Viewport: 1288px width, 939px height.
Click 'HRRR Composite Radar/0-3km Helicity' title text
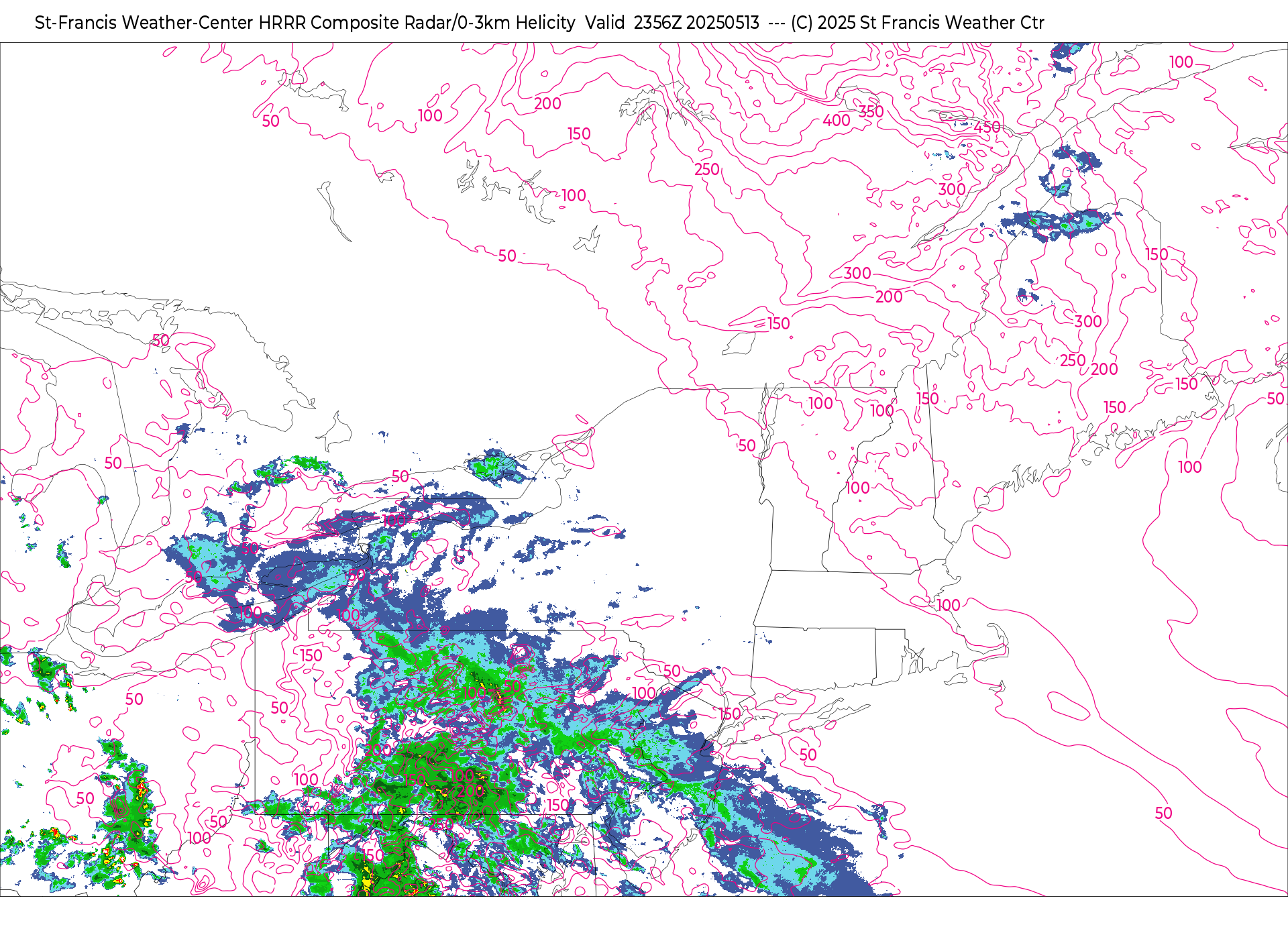click(417, 23)
